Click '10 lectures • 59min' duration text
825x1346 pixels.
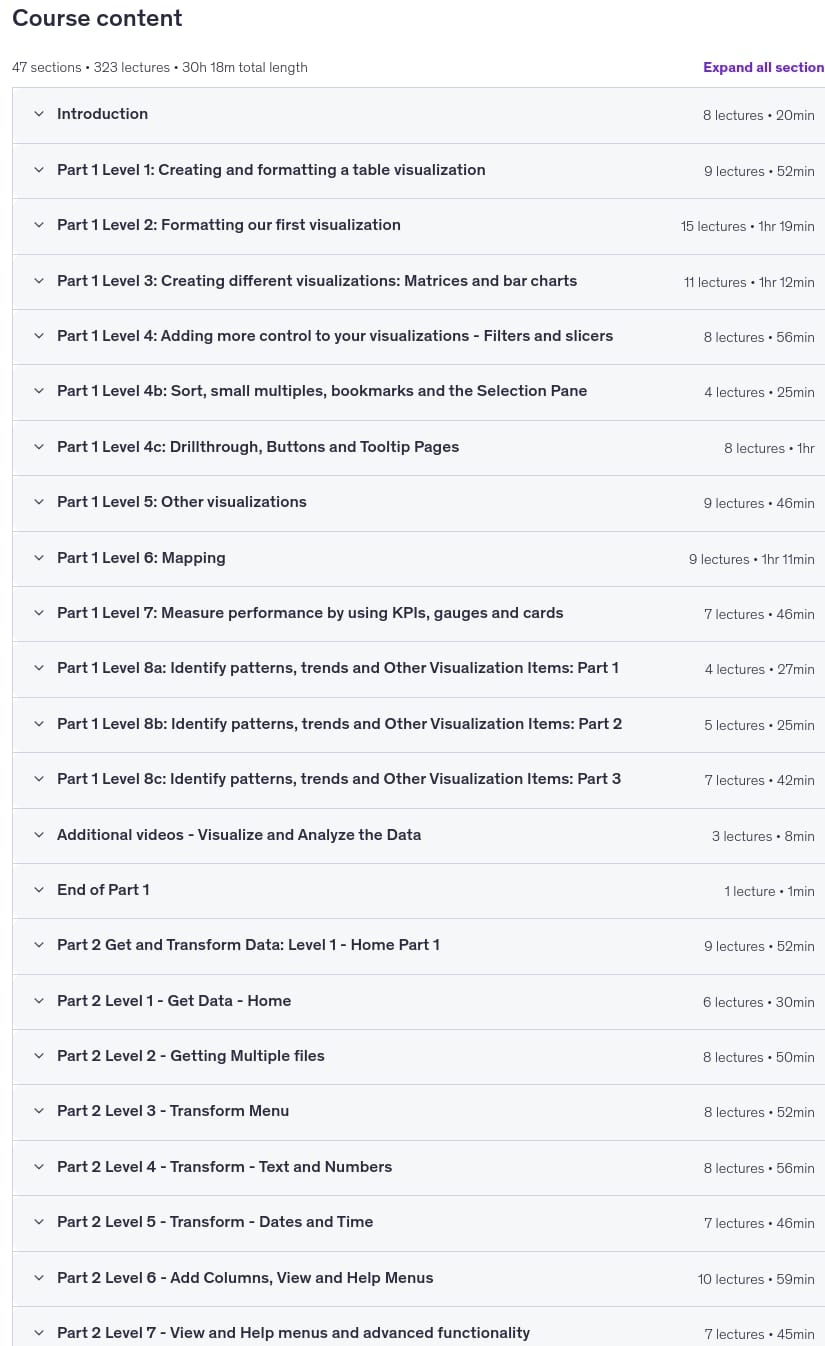tap(756, 1279)
